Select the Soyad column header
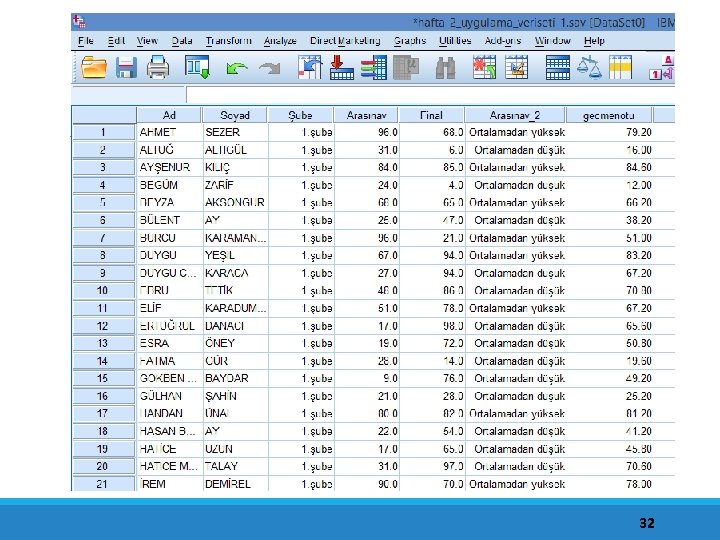Viewport: 720px width, 540px height. [235, 115]
